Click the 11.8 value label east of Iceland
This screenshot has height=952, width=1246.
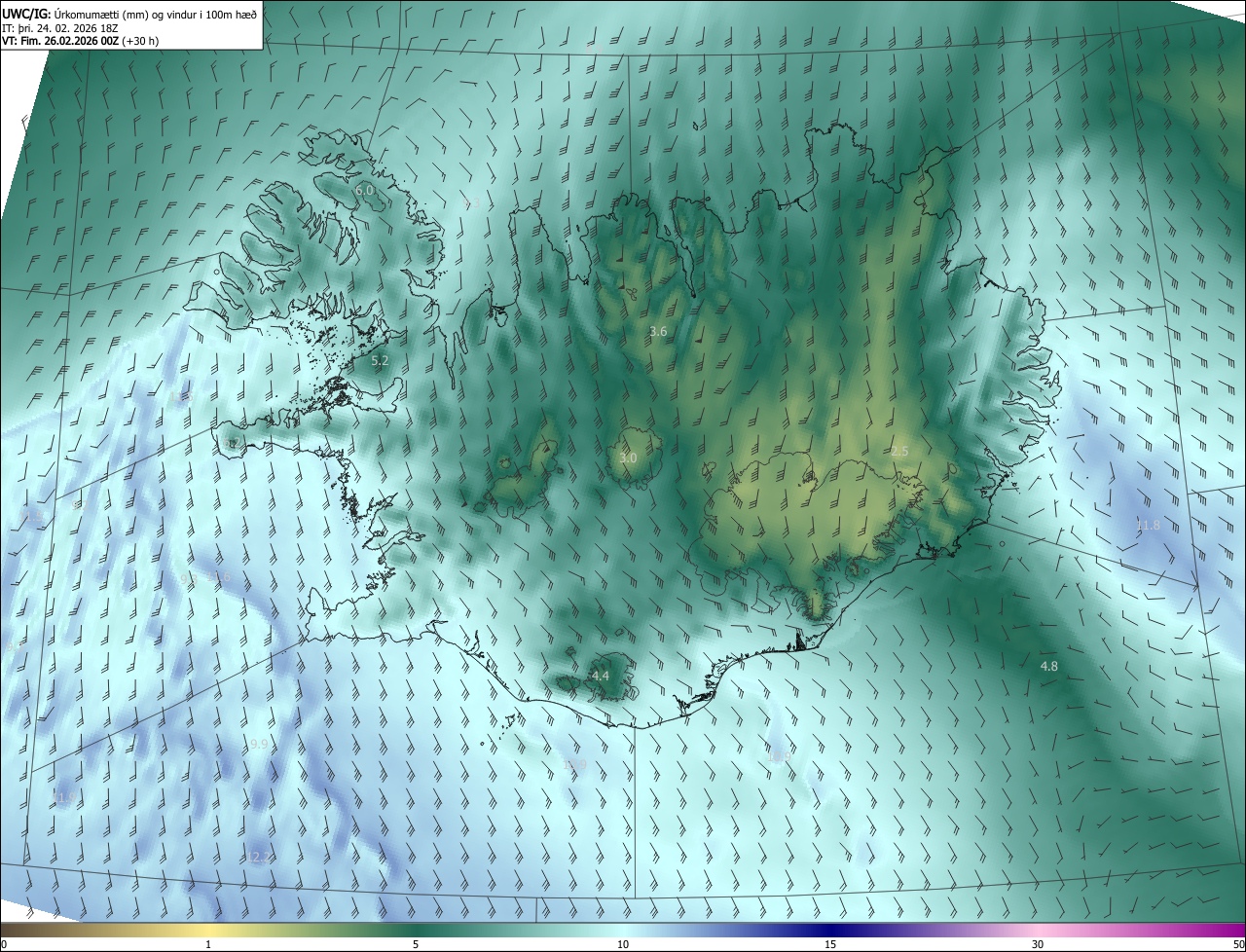coord(1149,525)
